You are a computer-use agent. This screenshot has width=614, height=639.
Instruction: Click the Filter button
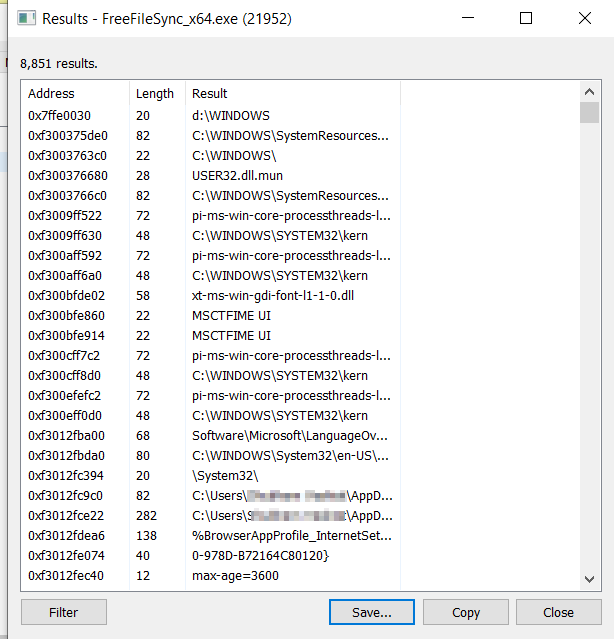pos(63,612)
